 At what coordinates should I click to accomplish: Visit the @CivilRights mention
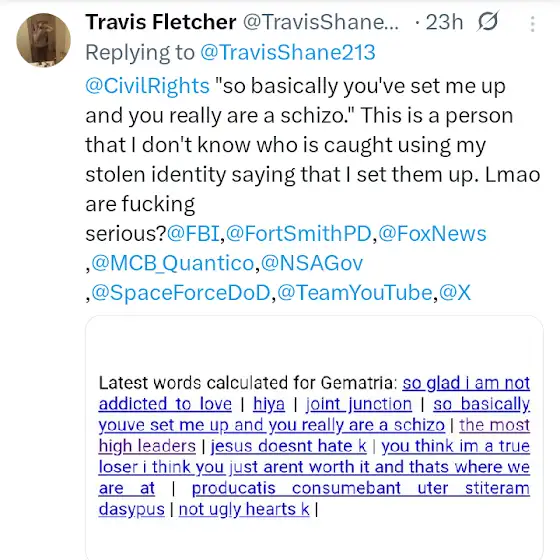[148, 86]
